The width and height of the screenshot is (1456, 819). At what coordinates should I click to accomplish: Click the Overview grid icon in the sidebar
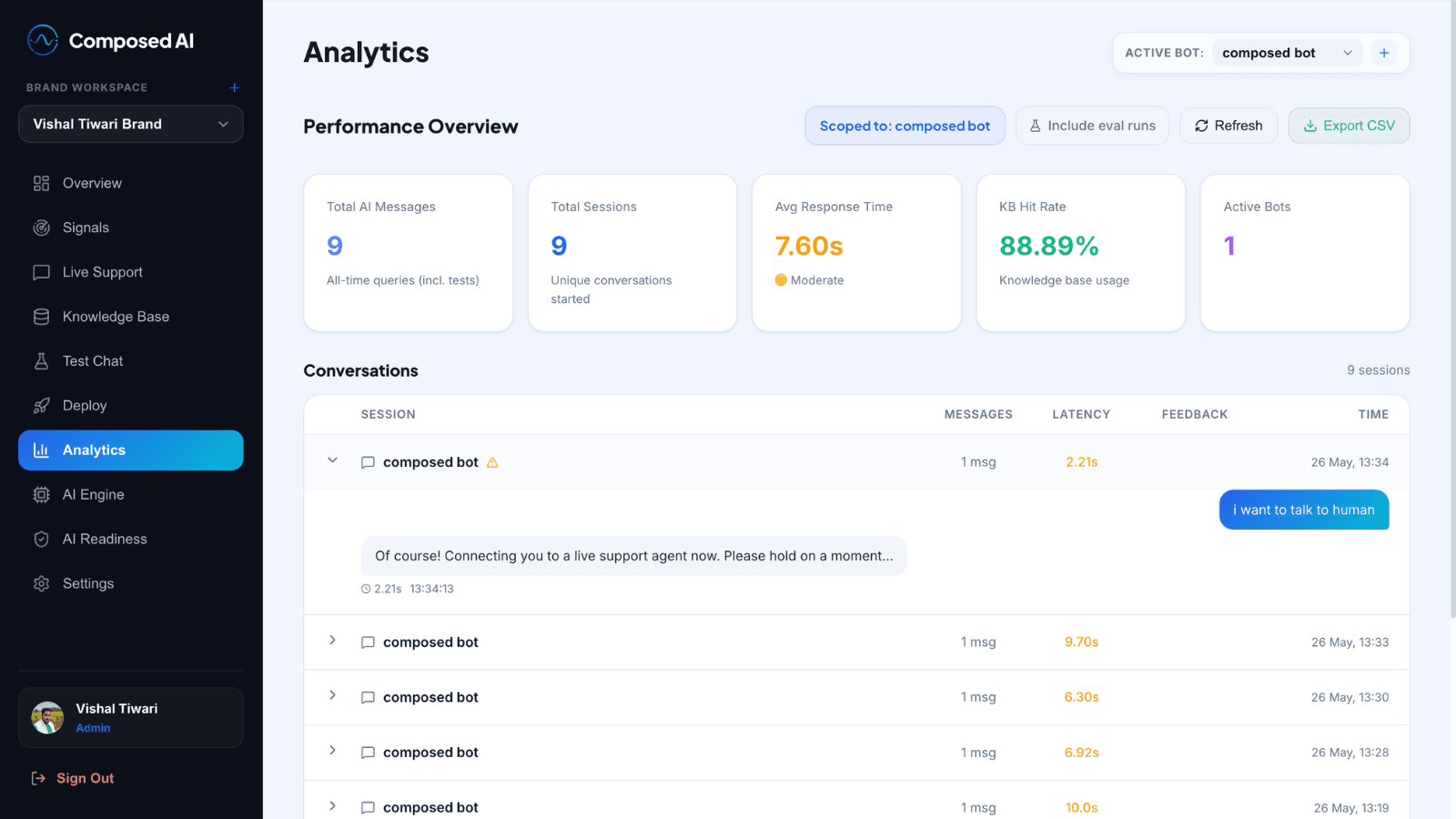click(x=41, y=183)
